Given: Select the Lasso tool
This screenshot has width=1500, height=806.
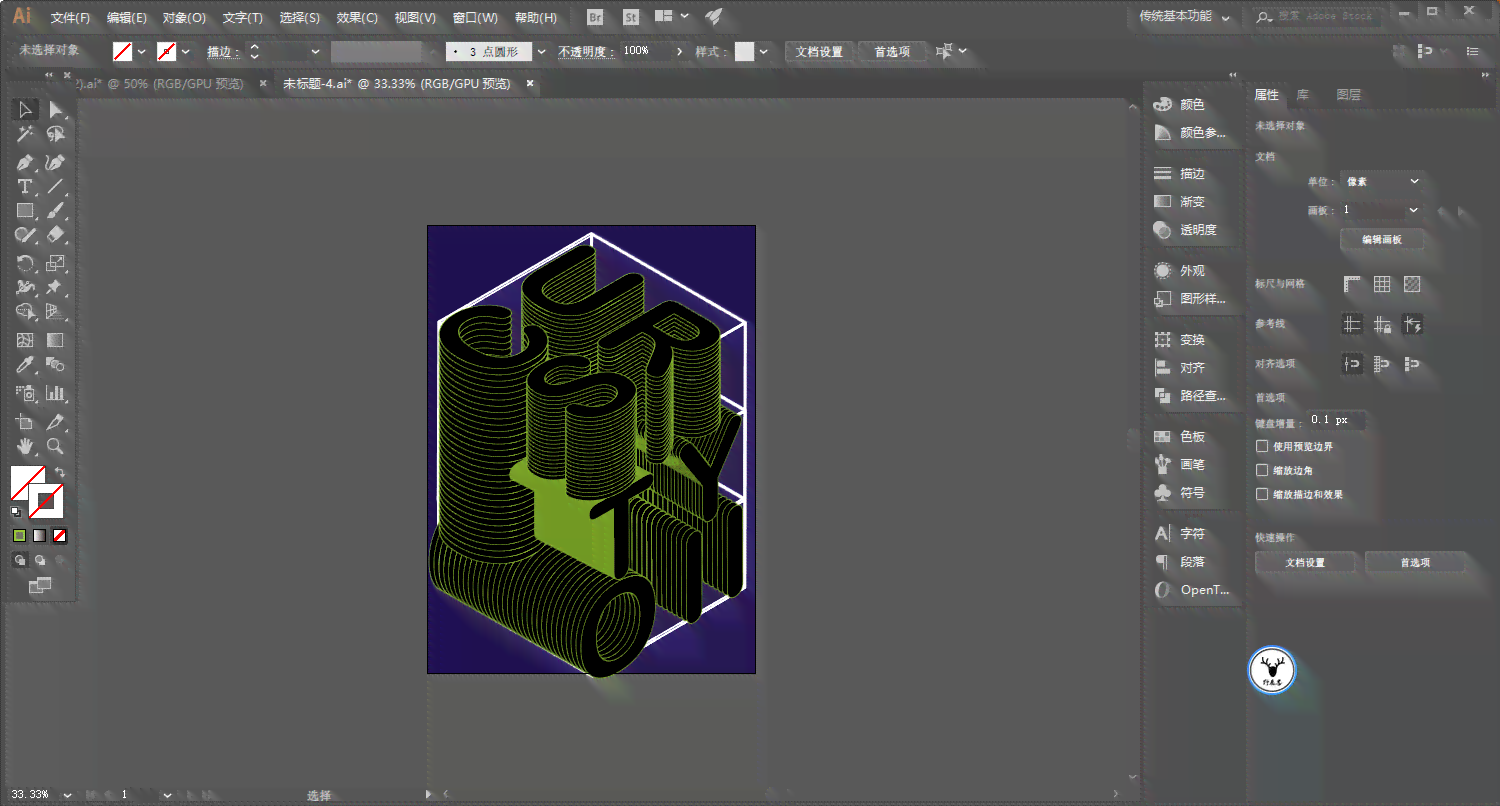Looking at the screenshot, I should click(x=56, y=135).
